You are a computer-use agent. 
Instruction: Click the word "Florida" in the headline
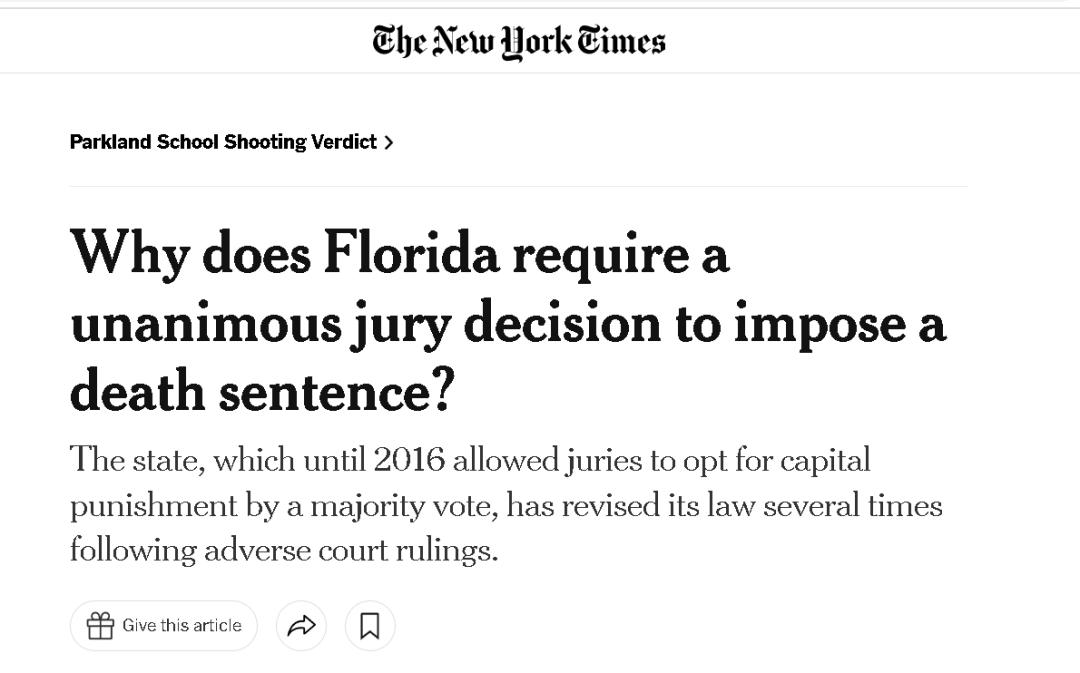[x=410, y=254]
